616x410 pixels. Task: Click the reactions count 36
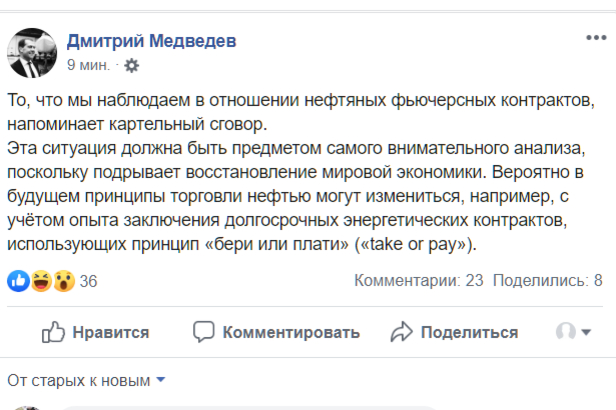point(88,281)
